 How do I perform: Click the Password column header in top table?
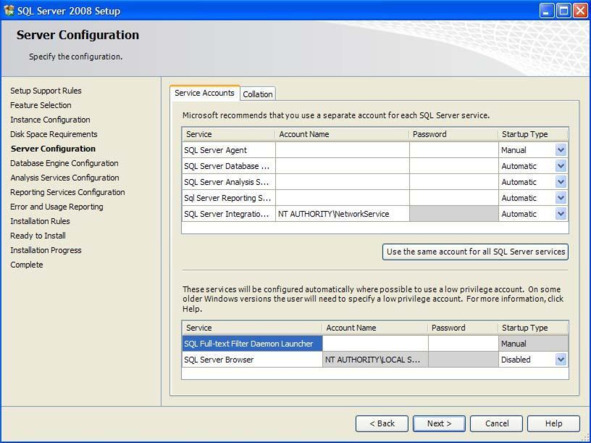click(x=454, y=134)
